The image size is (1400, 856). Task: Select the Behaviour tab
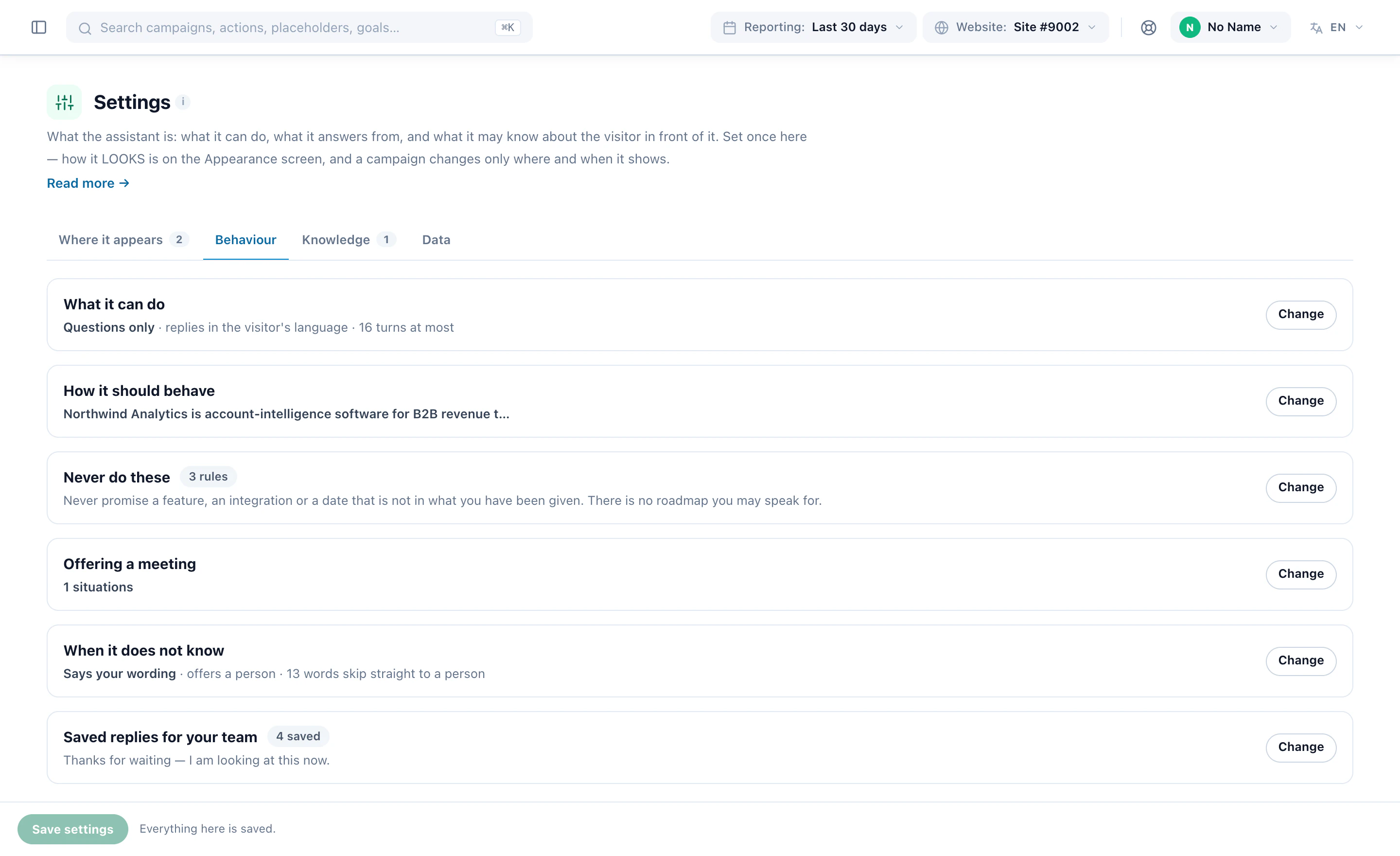click(x=245, y=240)
